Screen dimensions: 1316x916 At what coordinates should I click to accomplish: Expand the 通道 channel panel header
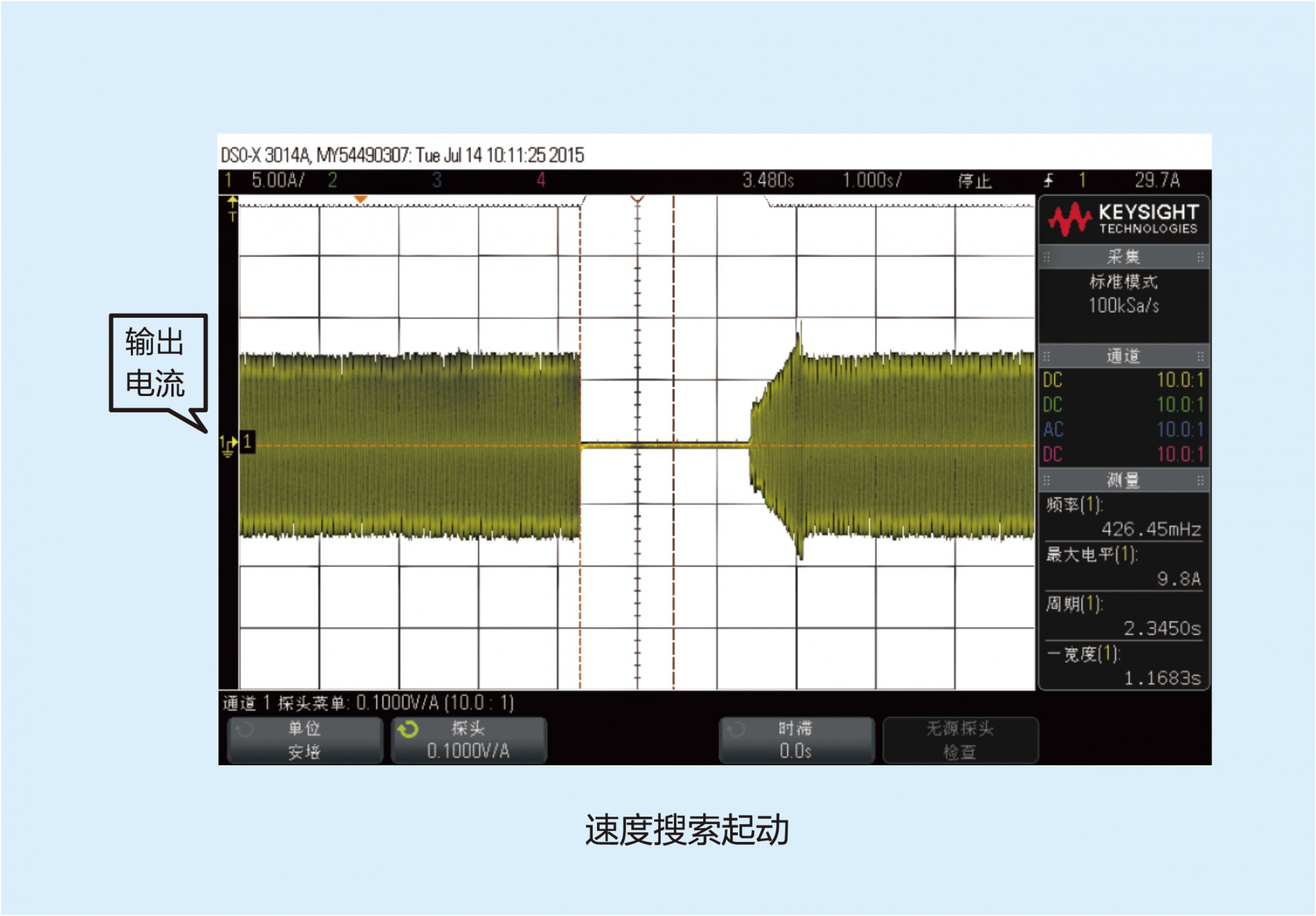tap(1123, 356)
